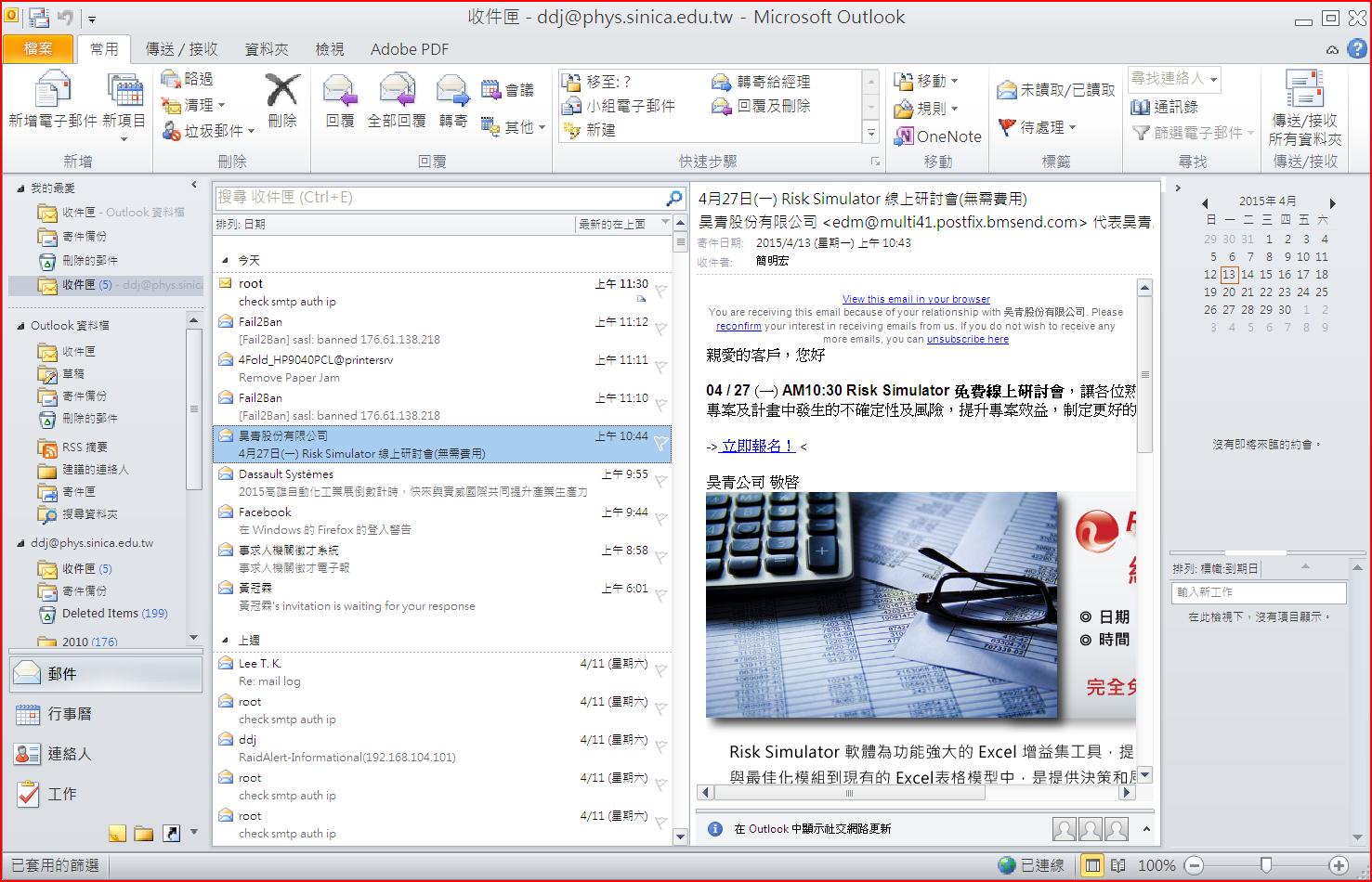Click the 搜尋 收件匣 search field
The image size is (1372, 882).
click(439, 198)
